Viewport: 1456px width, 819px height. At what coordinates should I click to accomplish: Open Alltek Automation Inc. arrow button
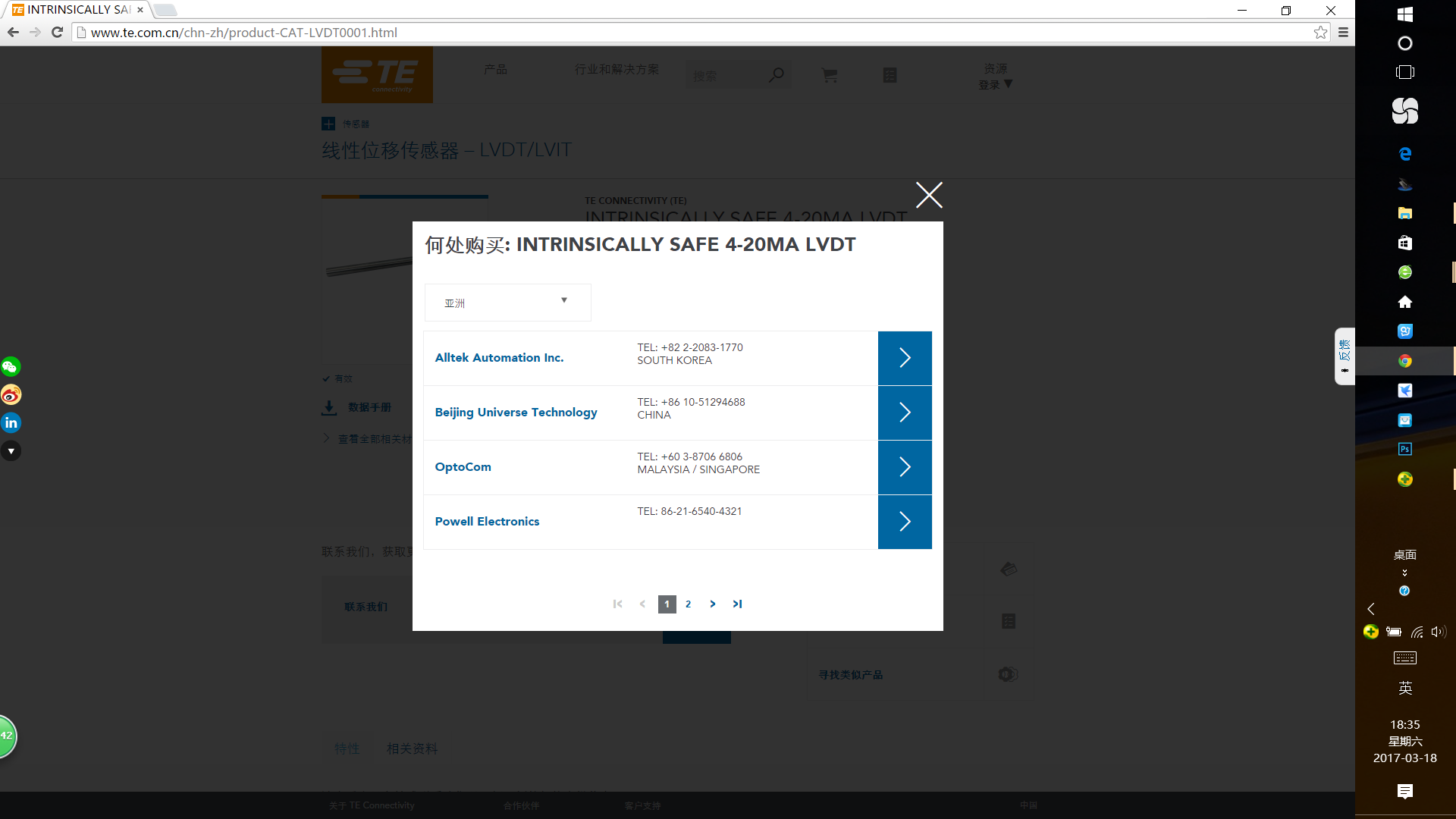(x=905, y=358)
